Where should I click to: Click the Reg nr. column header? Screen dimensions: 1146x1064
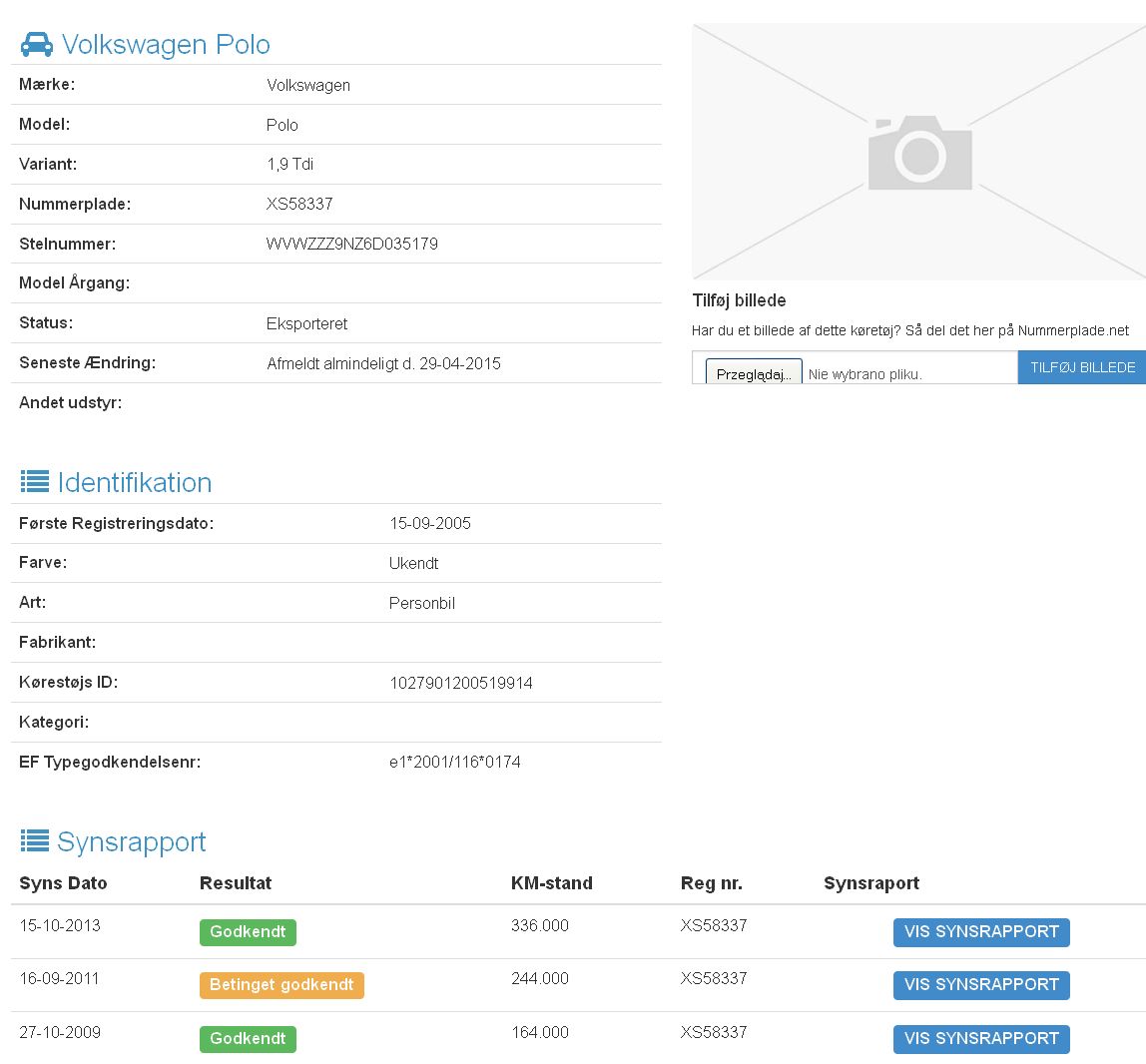711,883
